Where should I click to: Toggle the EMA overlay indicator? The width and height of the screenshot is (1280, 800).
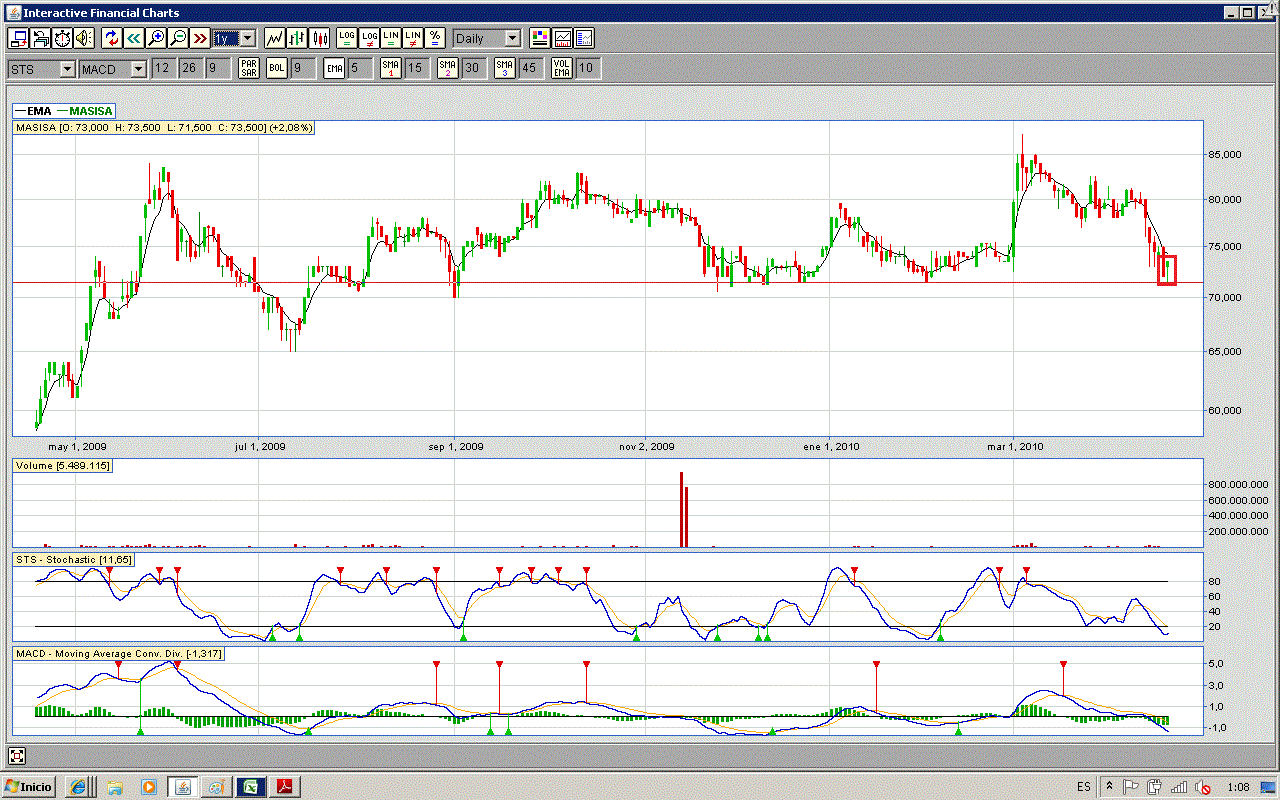(x=335, y=68)
